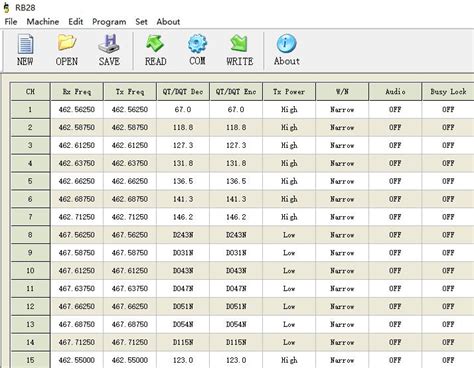Select row header for channel 1
The width and height of the screenshot is (474, 368).
tap(30, 109)
